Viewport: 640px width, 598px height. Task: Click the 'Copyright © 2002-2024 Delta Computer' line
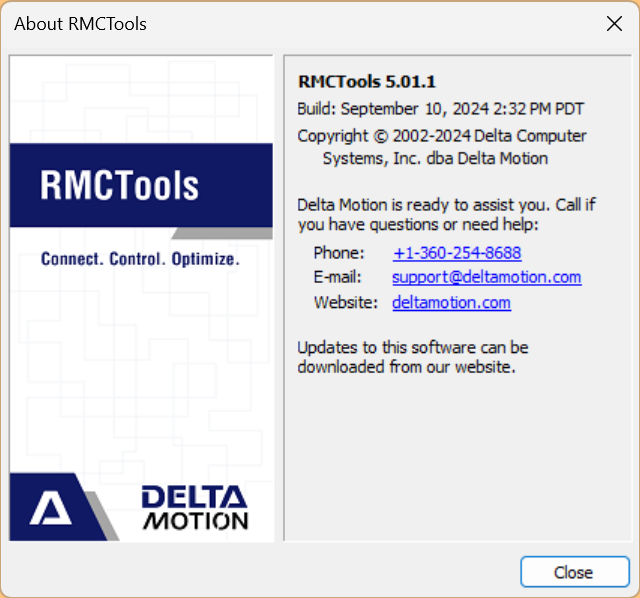(x=442, y=136)
